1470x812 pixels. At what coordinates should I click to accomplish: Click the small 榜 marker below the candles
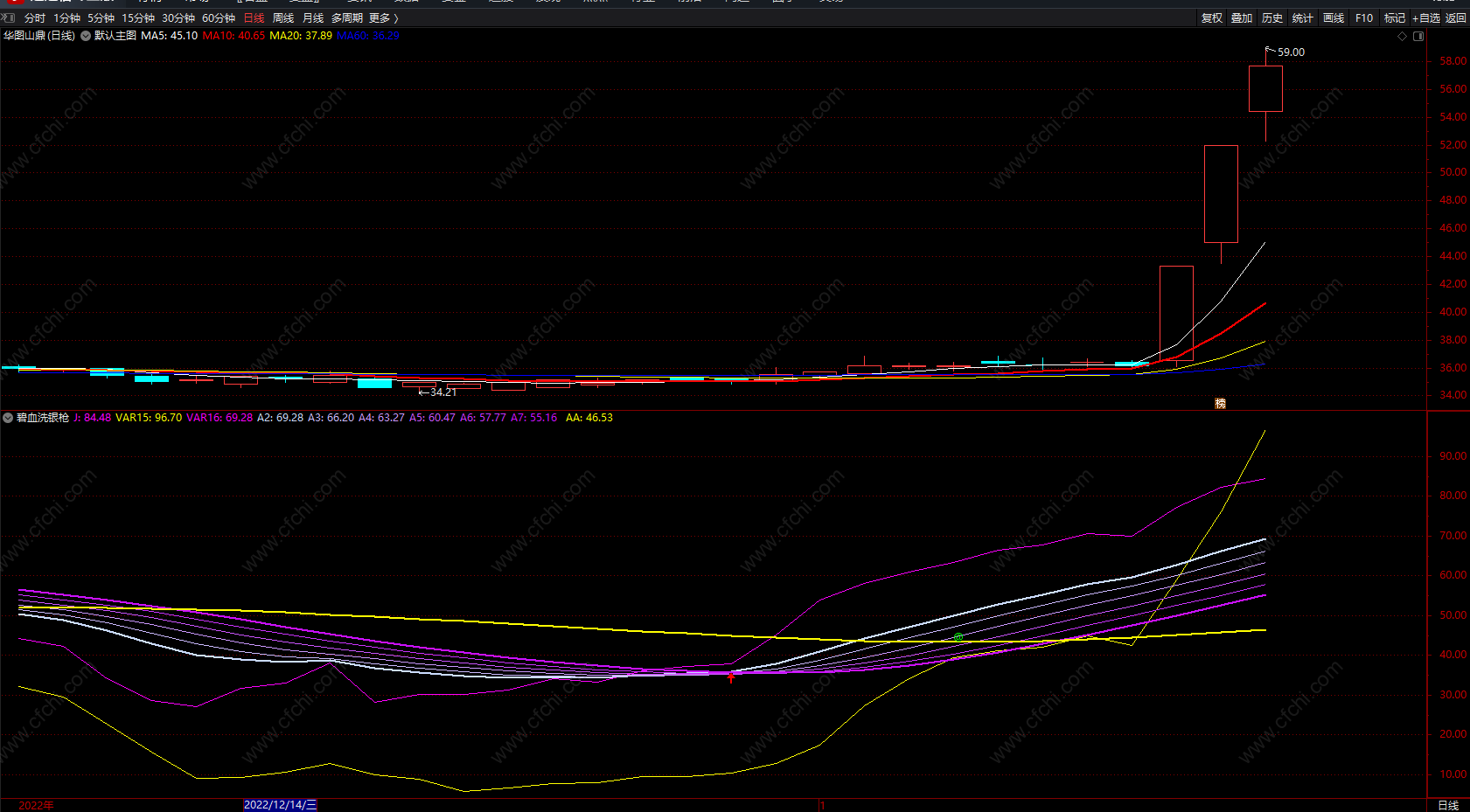tap(1220, 403)
